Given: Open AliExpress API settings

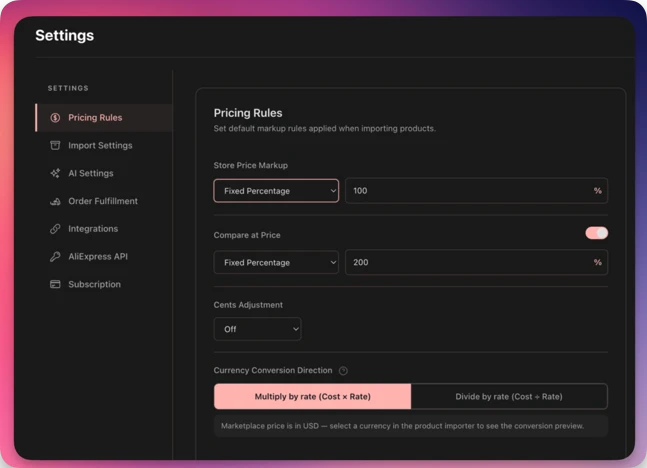Looking at the screenshot, I should (104, 257).
